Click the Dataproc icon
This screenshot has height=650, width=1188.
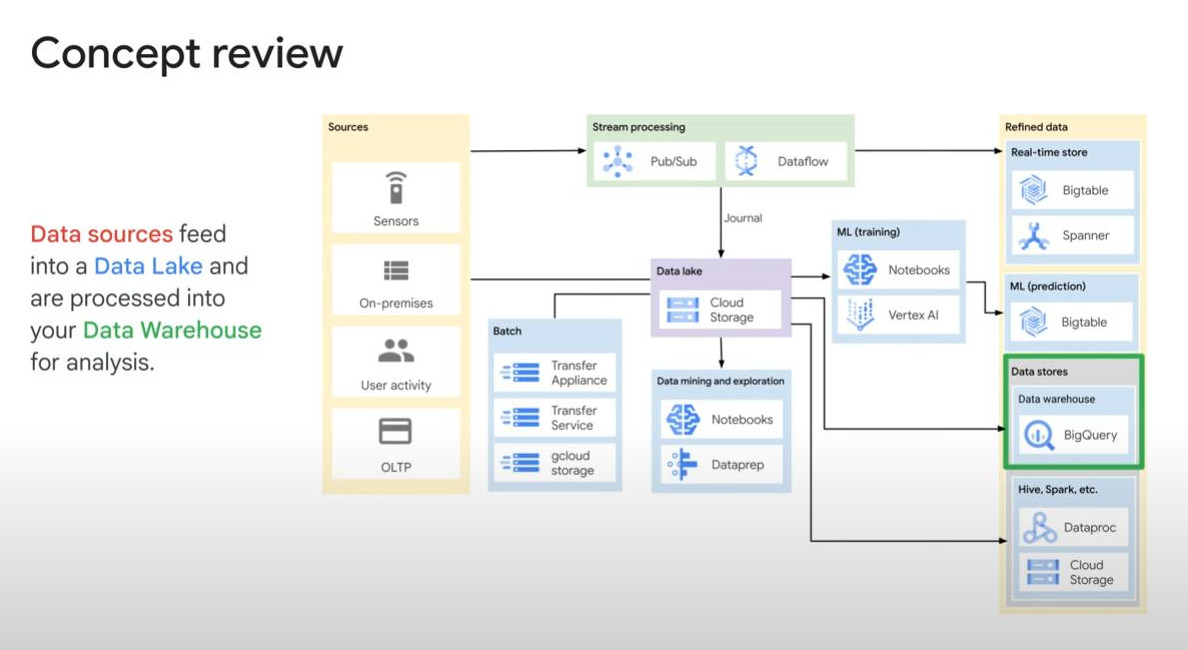pyautogui.click(x=1039, y=527)
